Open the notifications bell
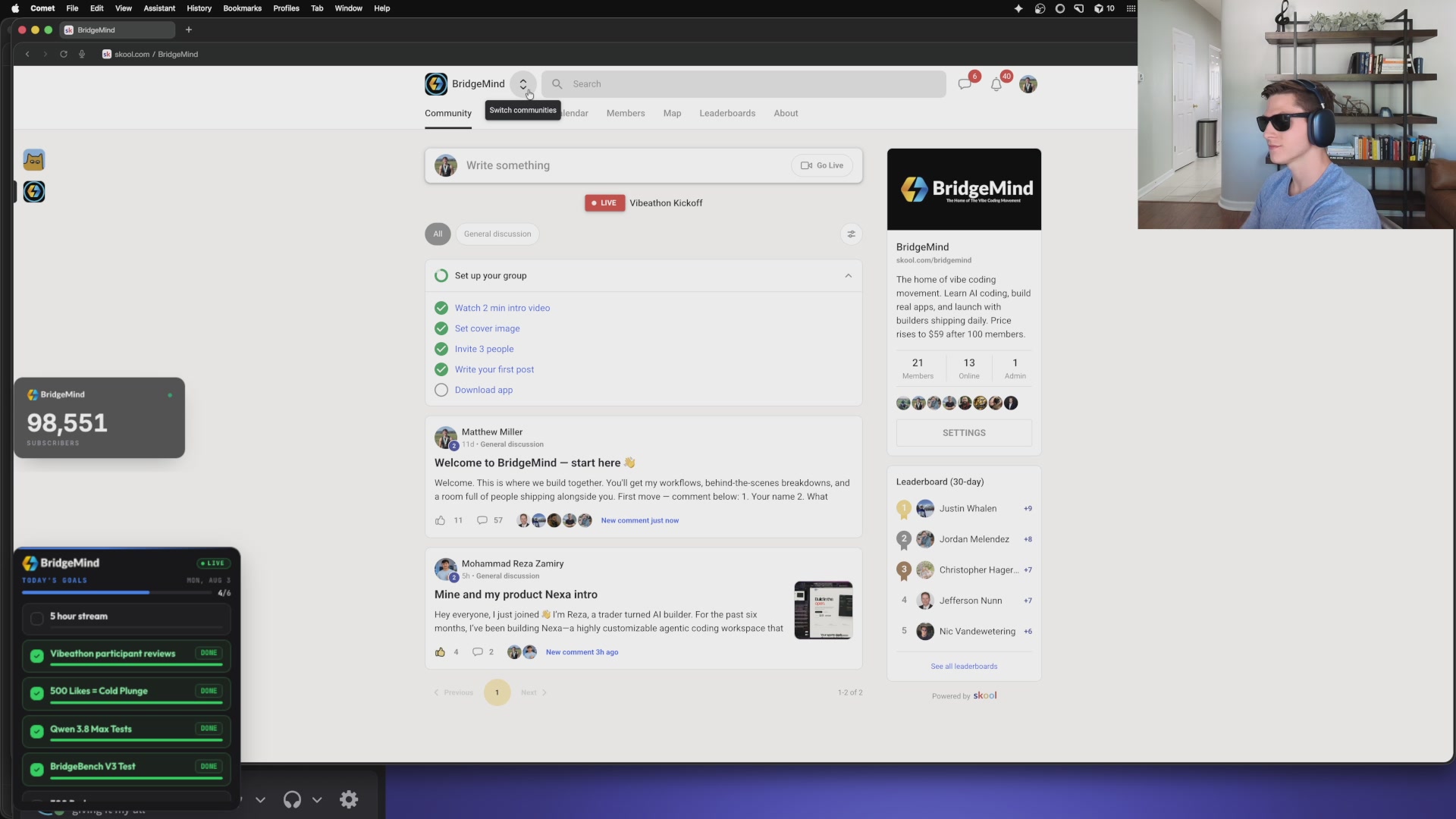1456x819 pixels. pos(996,84)
